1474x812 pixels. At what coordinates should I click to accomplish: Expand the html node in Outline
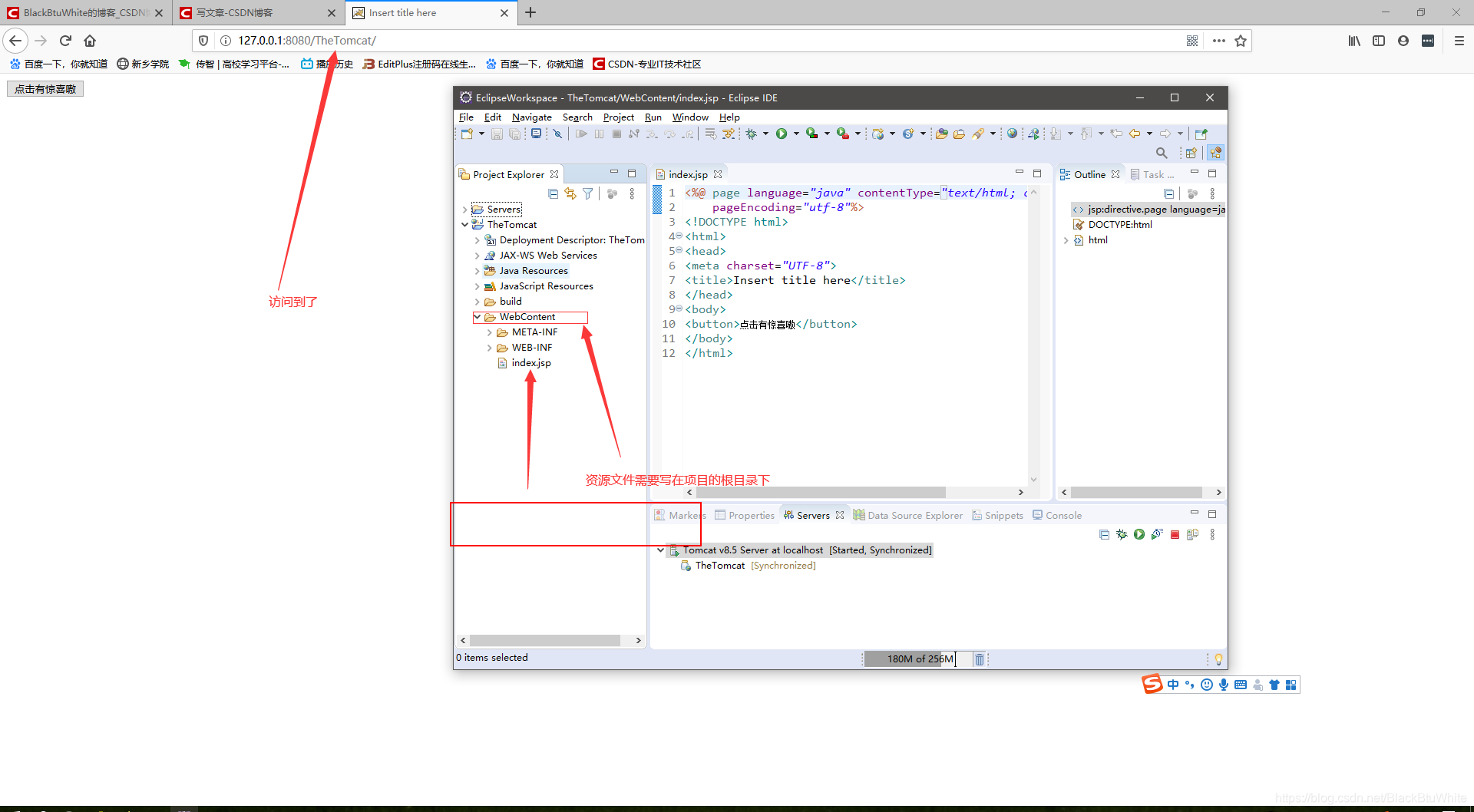coord(1066,240)
